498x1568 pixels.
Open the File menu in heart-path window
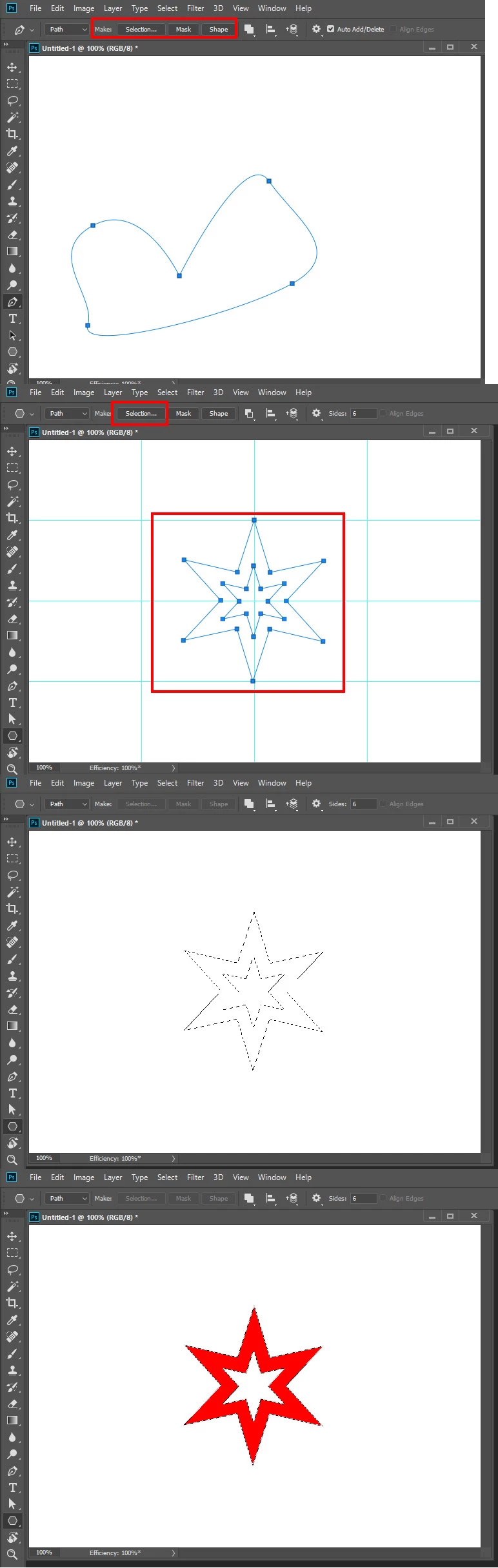click(35, 8)
